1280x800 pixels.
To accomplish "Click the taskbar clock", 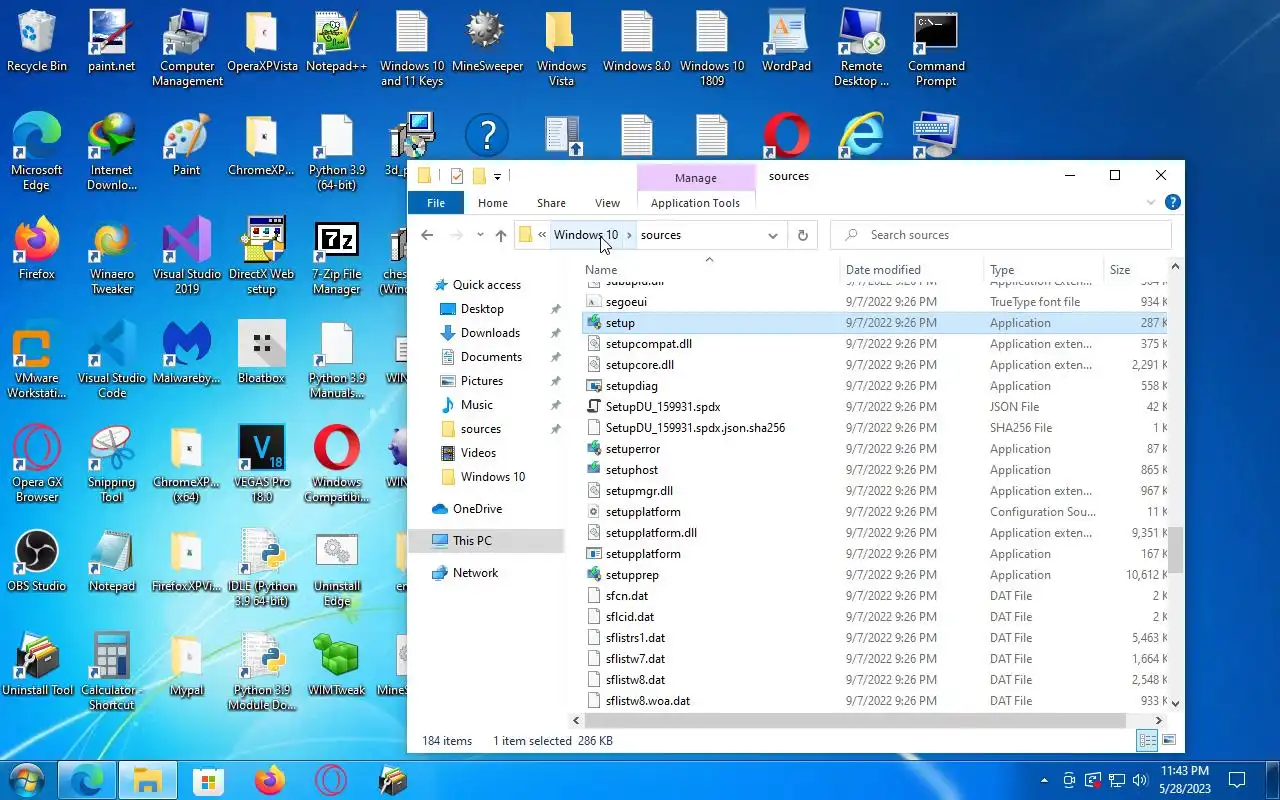I will [x=1185, y=780].
